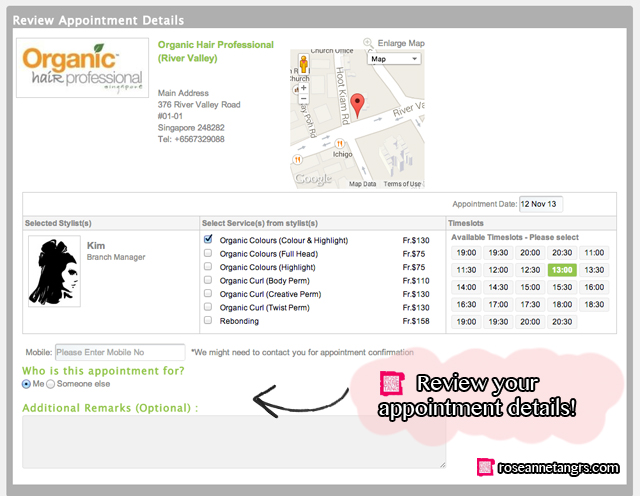This screenshot has height=496, width=640.
Task: Click the red location pin on map
Action: (x=358, y=106)
